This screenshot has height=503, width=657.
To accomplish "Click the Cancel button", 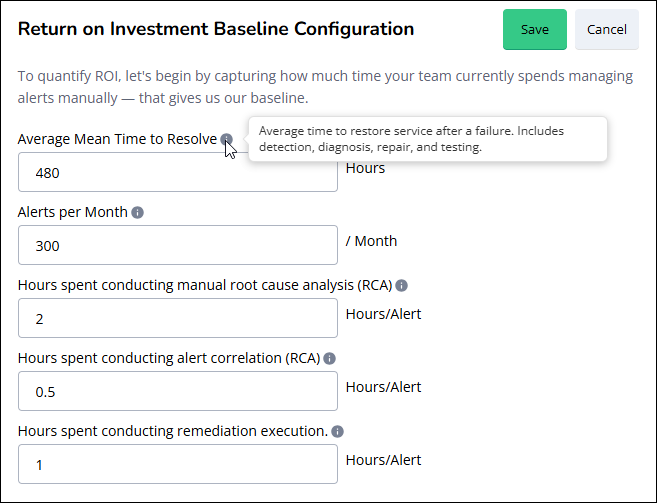I will [607, 29].
